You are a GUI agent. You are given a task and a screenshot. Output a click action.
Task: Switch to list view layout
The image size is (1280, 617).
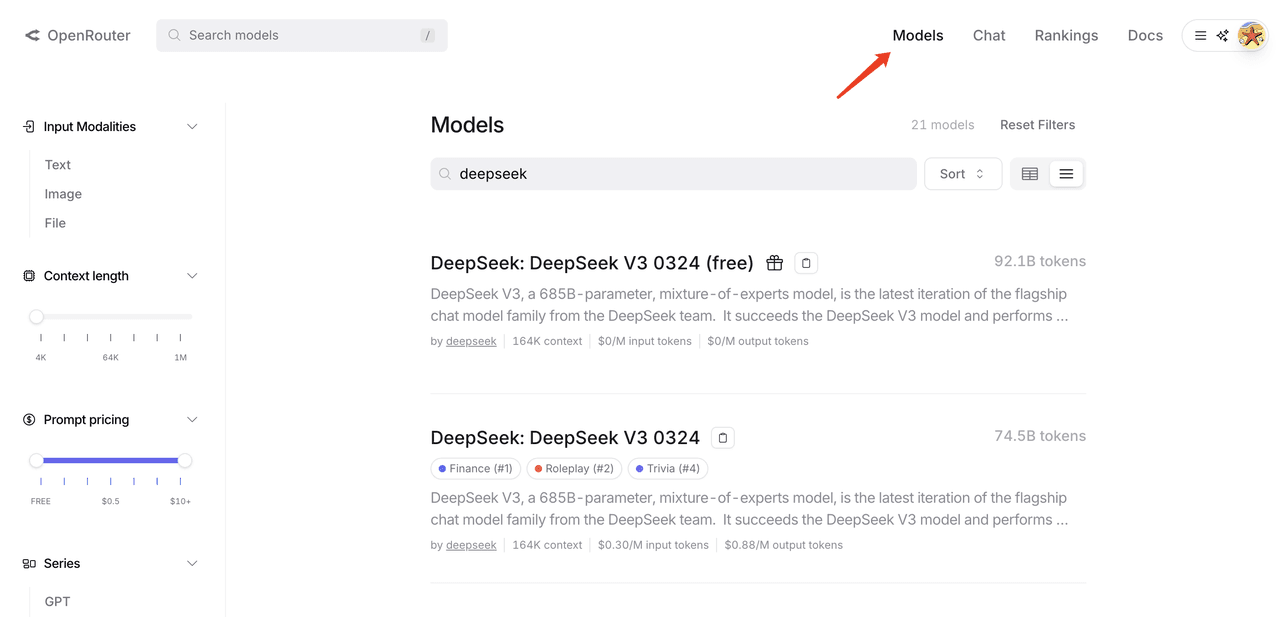[x=1066, y=174]
